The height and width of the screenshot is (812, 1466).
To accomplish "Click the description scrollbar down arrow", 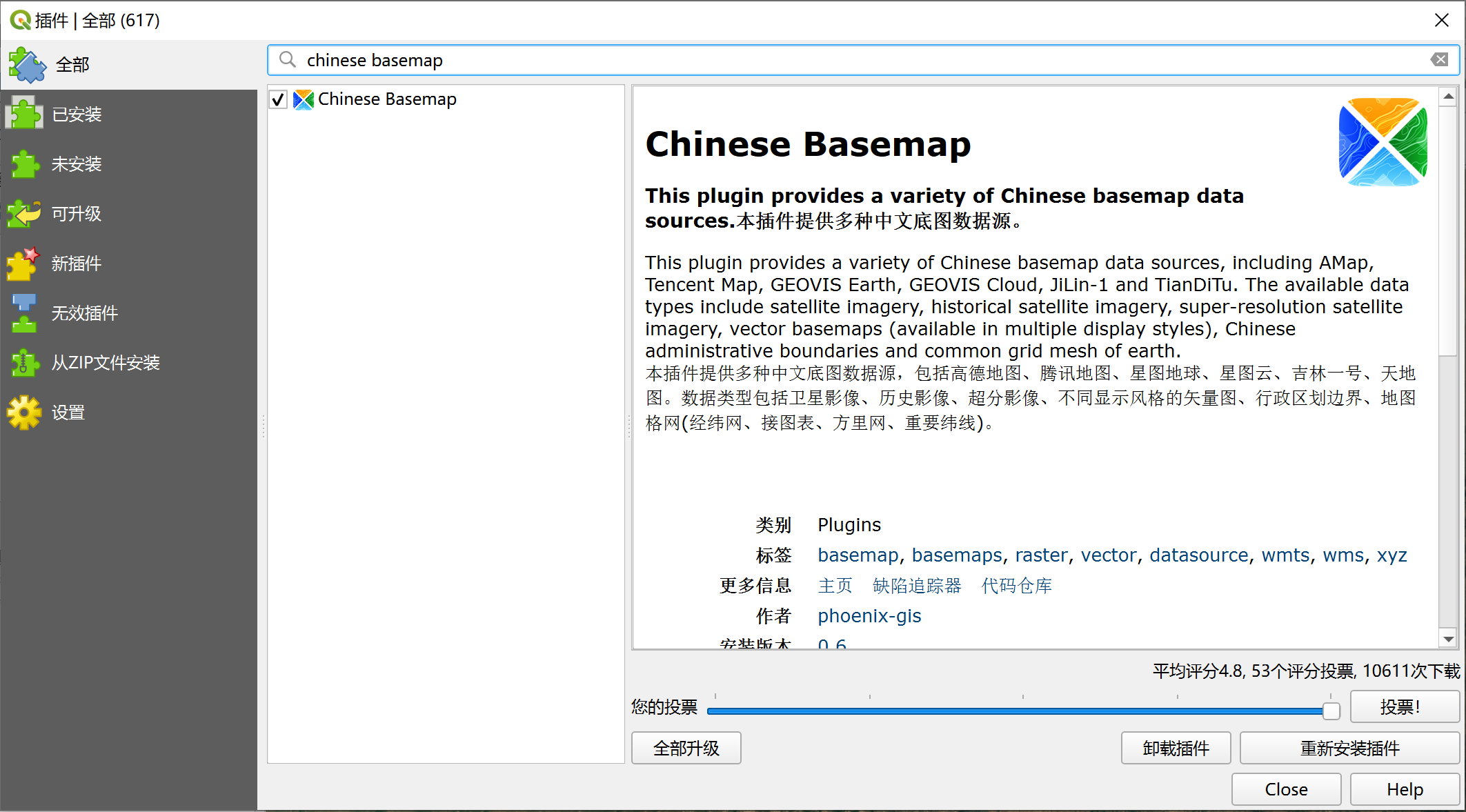I will coord(1449,639).
